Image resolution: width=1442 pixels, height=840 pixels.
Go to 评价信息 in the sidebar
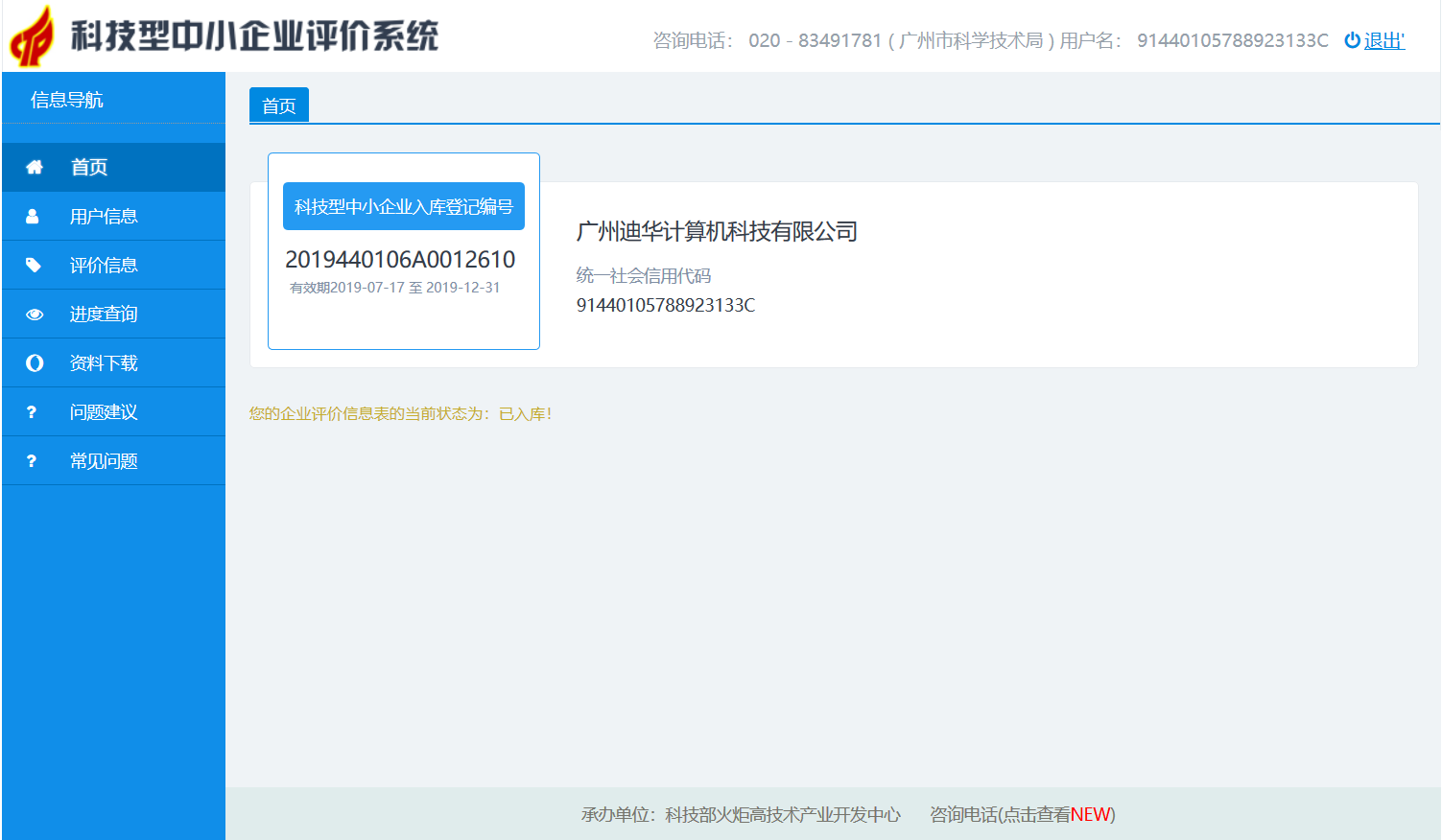(x=113, y=266)
